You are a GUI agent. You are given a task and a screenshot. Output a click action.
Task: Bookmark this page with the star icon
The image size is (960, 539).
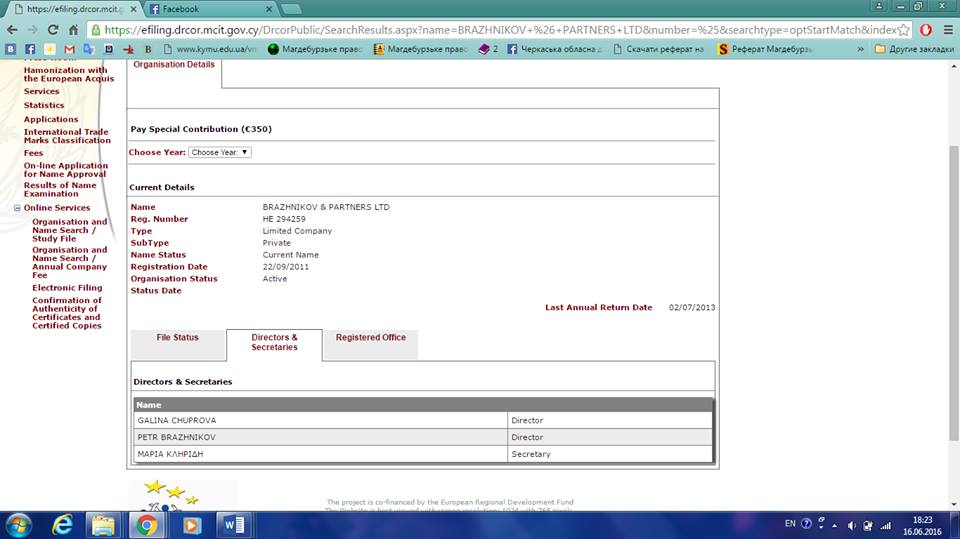(904, 29)
